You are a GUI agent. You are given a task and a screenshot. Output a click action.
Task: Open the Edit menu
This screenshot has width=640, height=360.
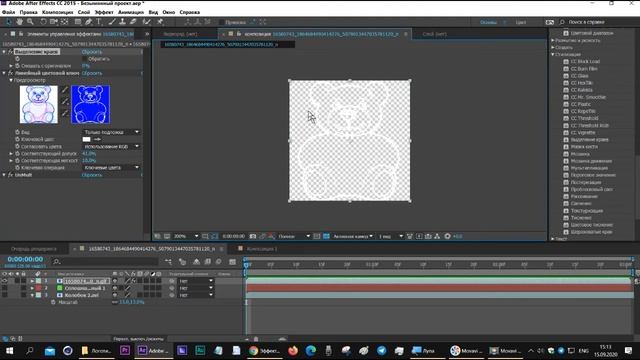pos(29,12)
